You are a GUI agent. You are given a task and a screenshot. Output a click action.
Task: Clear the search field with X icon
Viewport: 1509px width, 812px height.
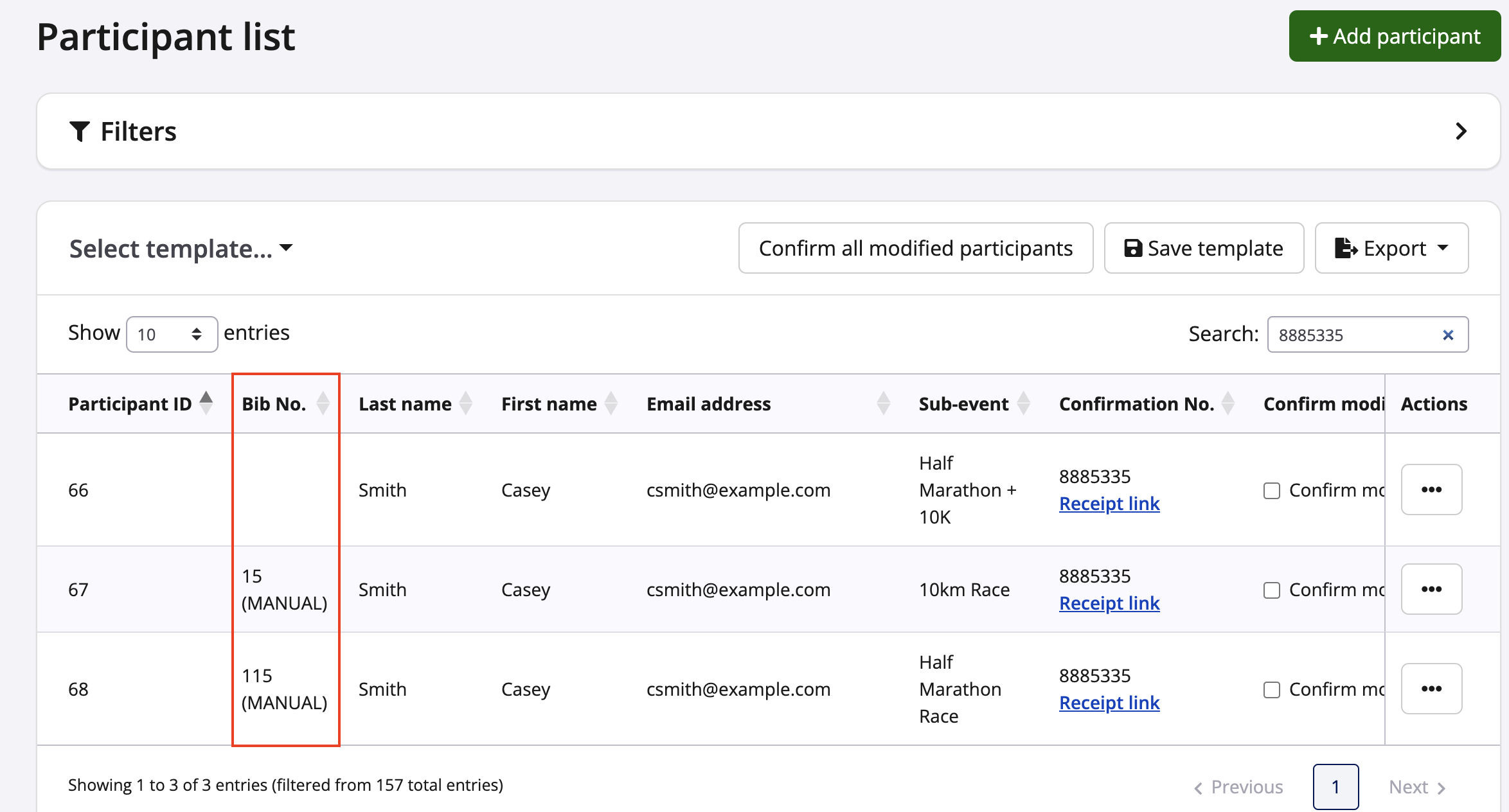pyautogui.click(x=1448, y=335)
